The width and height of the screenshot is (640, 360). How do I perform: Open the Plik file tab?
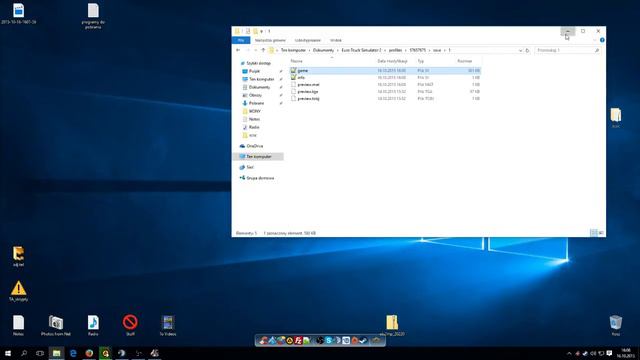point(241,40)
